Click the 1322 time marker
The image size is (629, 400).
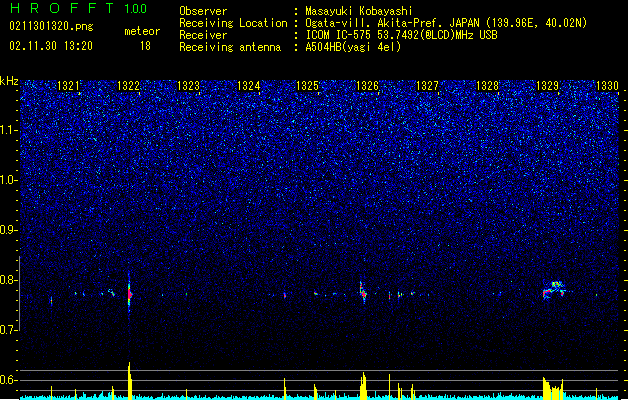coord(128,86)
